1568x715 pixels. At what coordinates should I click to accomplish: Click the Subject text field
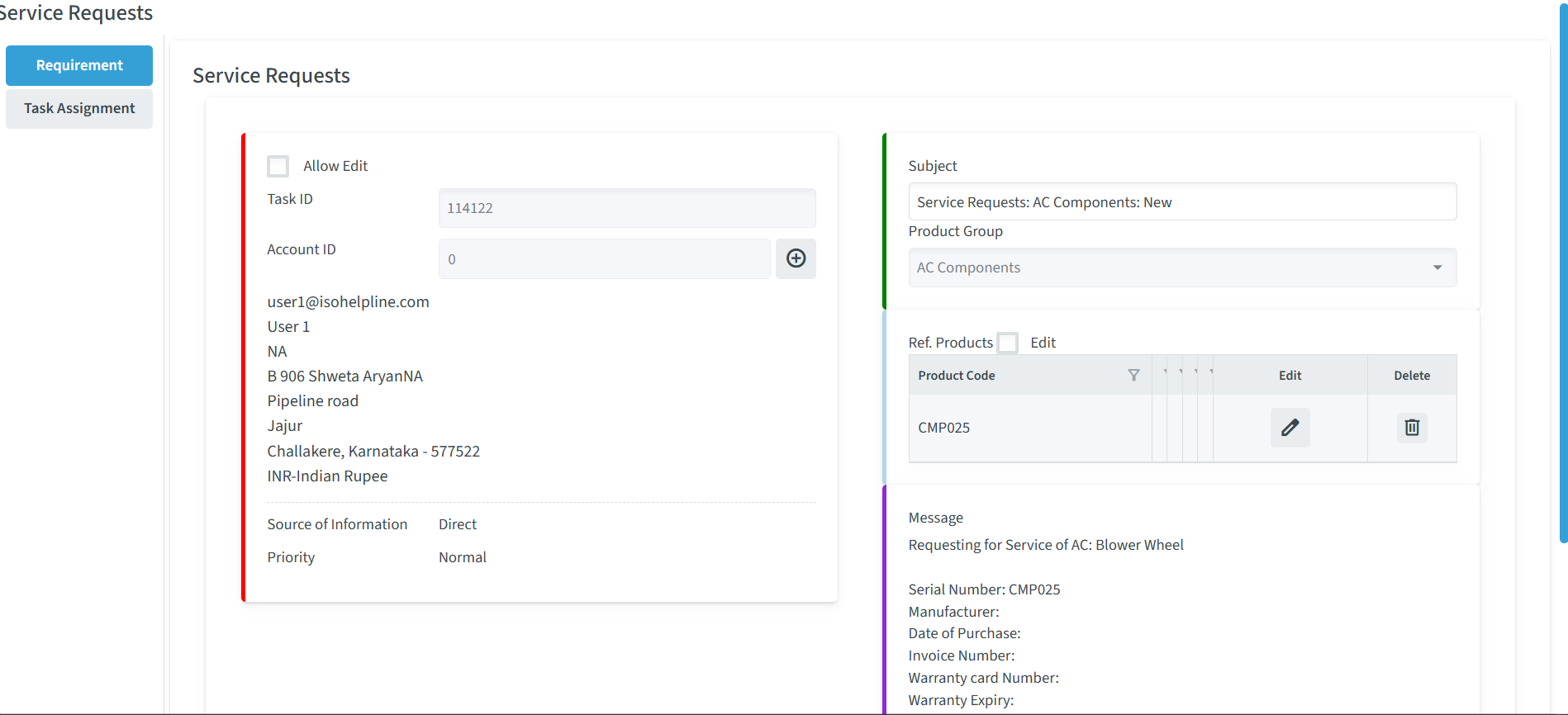1182,202
